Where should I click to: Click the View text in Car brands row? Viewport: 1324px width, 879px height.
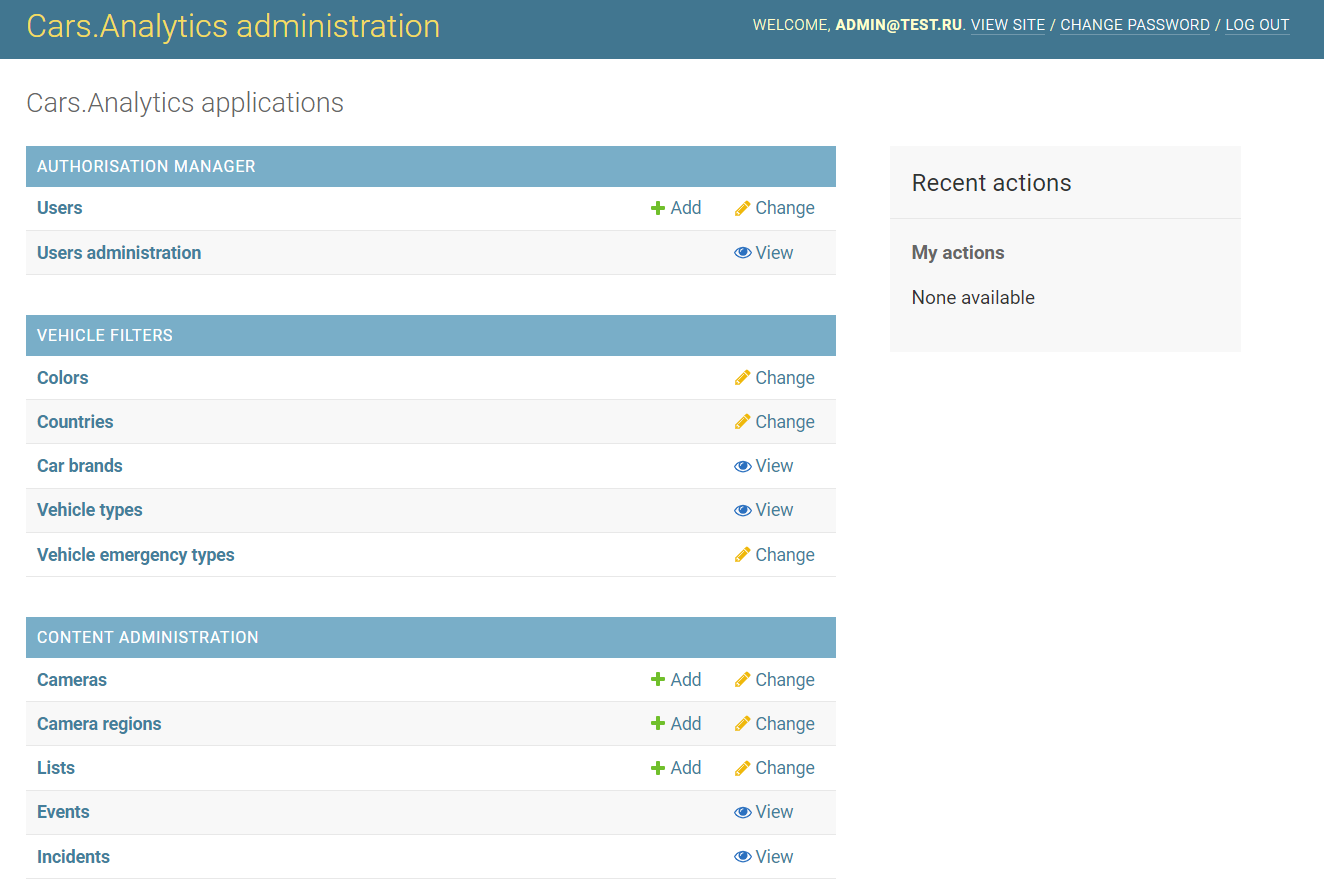[x=775, y=466]
